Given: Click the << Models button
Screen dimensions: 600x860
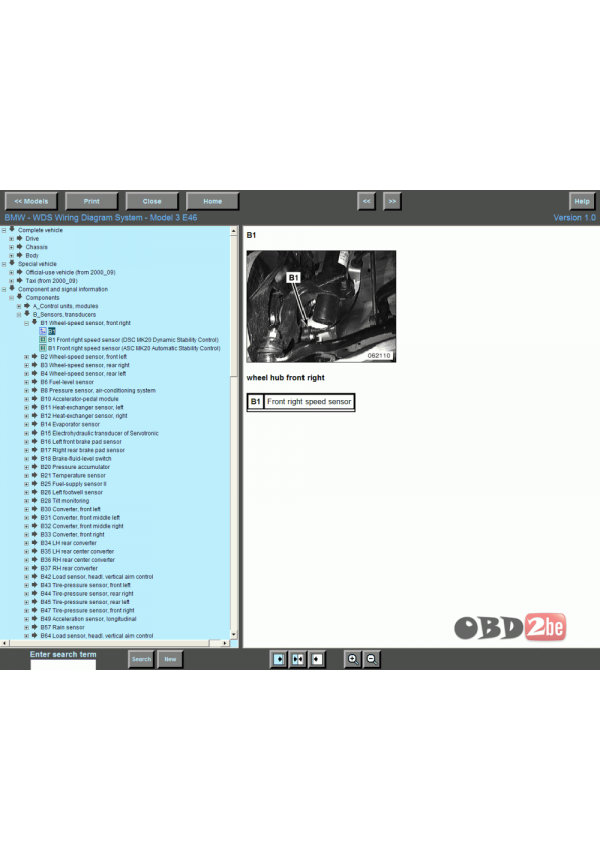Looking at the screenshot, I should [31, 201].
